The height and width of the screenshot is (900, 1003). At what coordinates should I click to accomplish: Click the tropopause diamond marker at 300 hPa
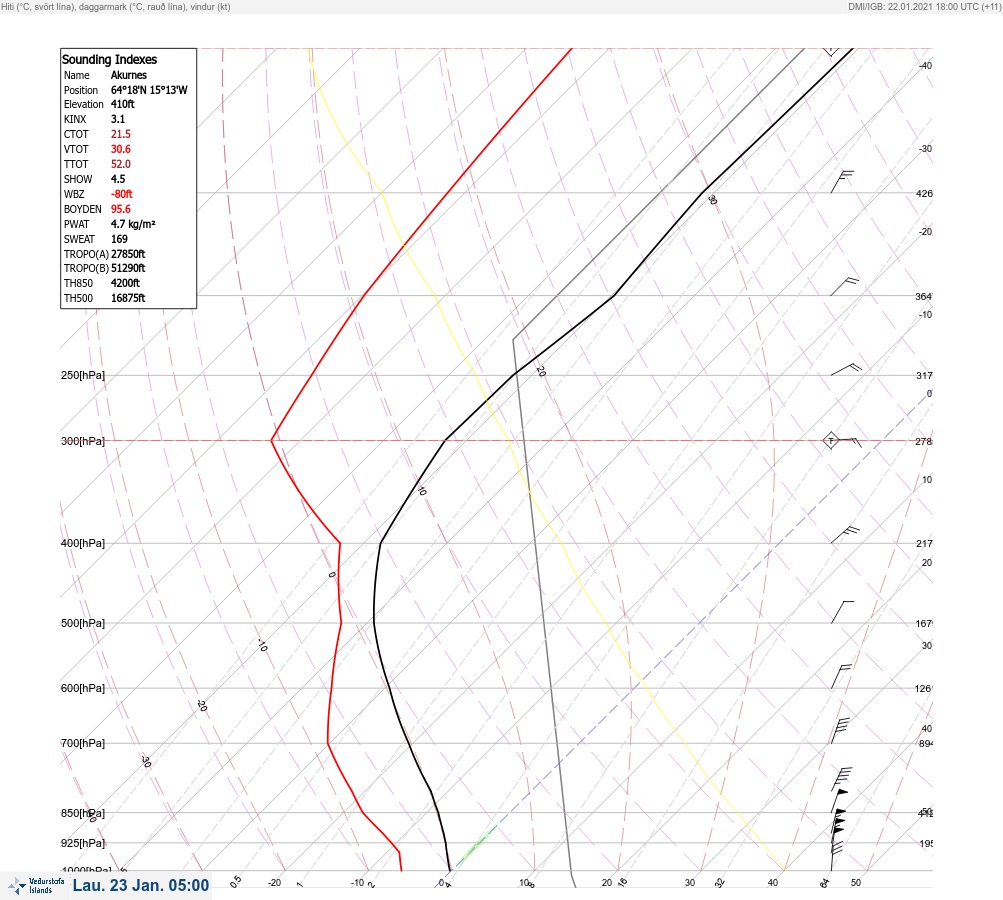coord(830,441)
